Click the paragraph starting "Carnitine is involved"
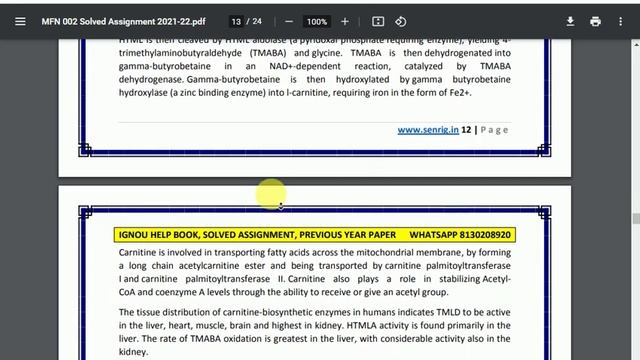Image resolution: width=640 pixels, height=360 pixels. (x=315, y=272)
